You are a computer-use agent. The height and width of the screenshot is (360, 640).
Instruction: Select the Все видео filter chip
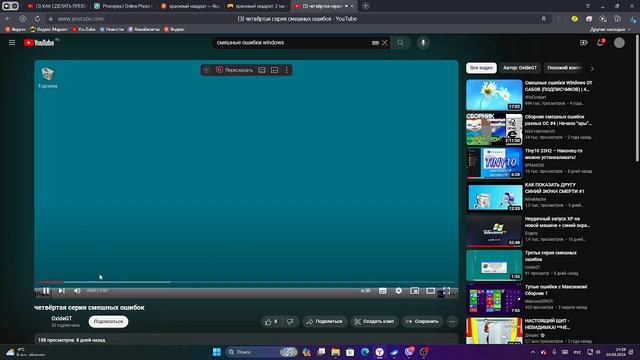pos(481,68)
